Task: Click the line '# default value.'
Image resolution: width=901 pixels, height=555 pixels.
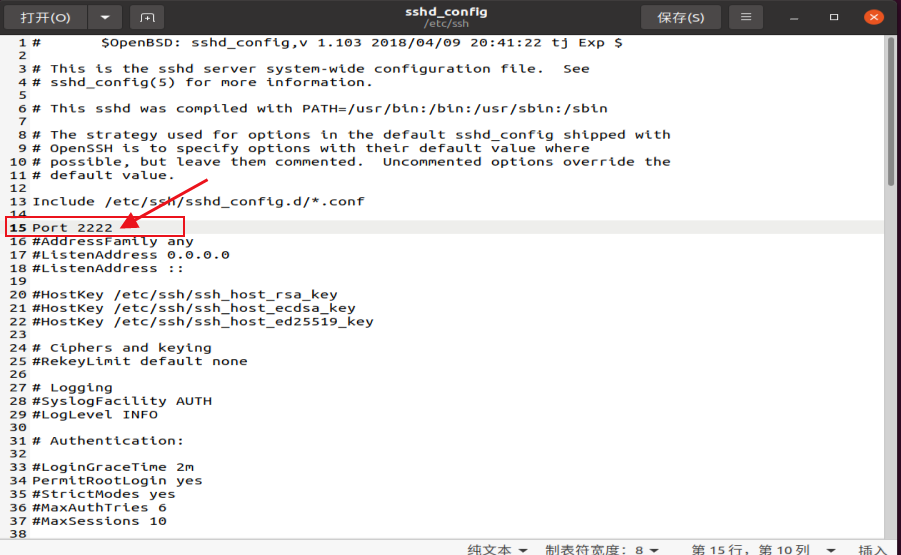Action: click(103, 175)
